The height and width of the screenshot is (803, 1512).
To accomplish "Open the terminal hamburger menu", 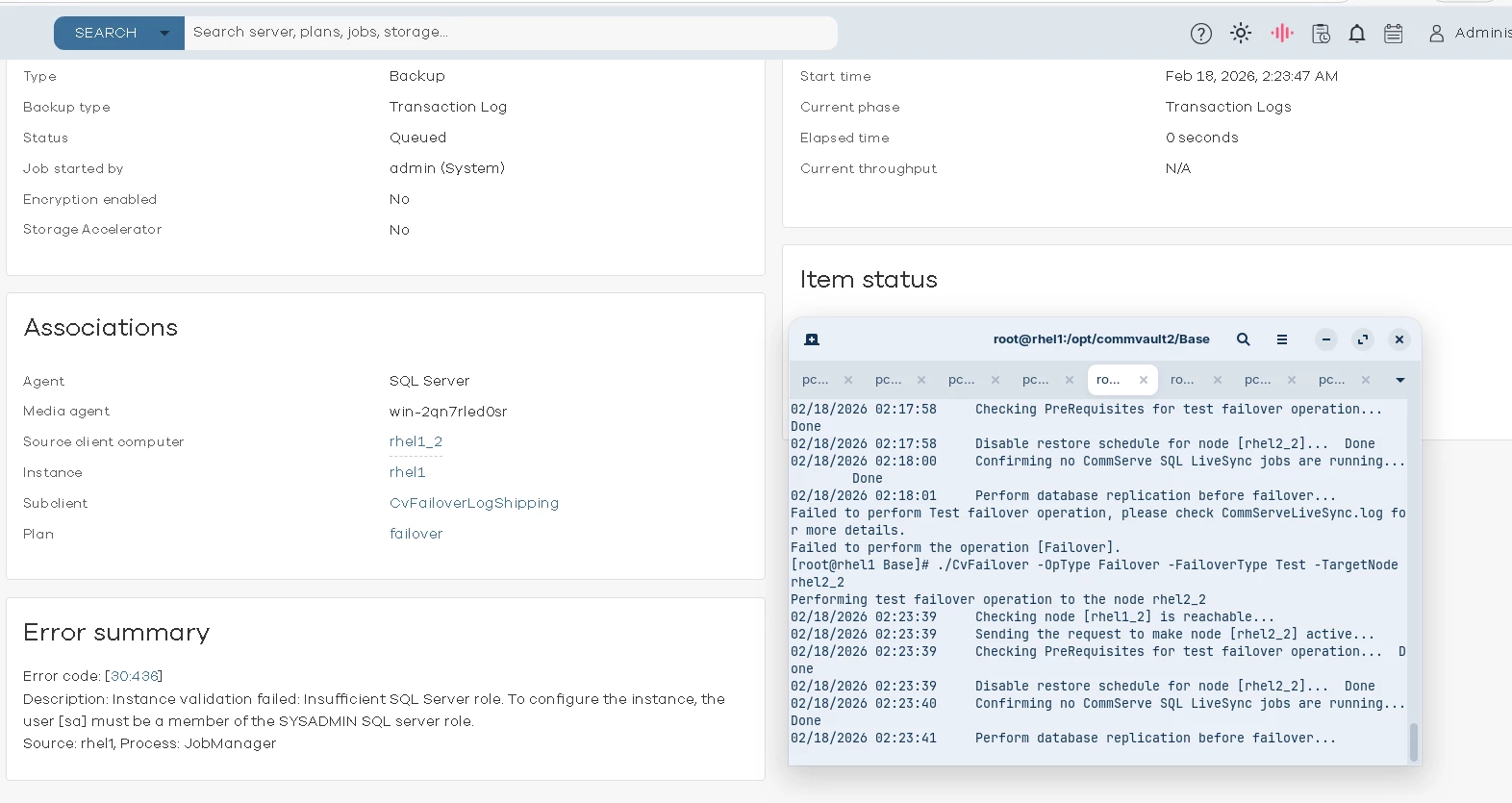I will click(x=1281, y=339).
